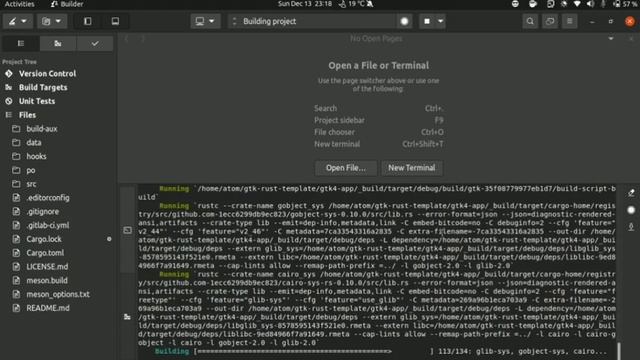Toggle the bottom panel visibility
Viewport: 640px width, 360px height.
115,21
